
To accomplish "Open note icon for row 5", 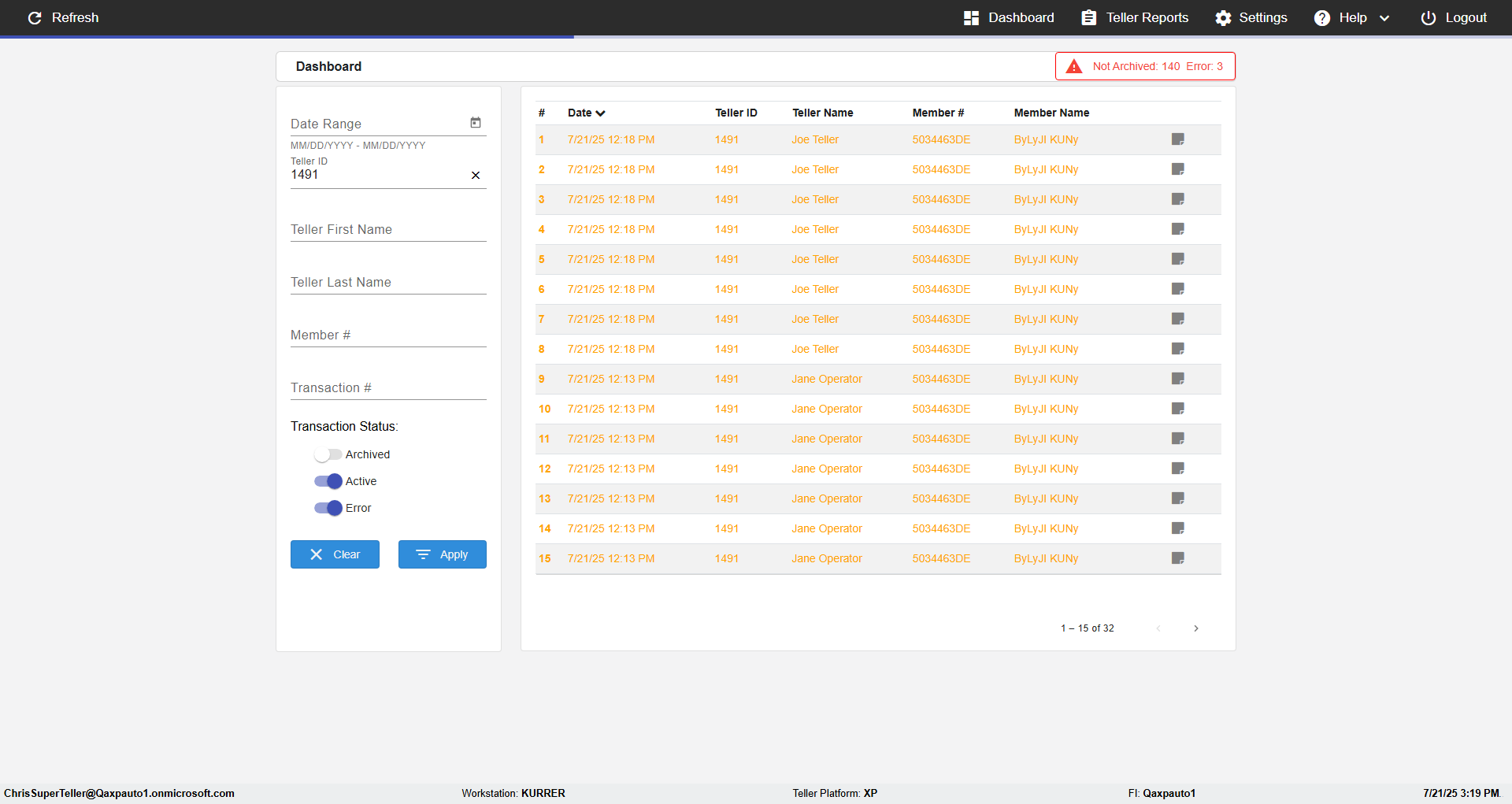I will coord(1178,259).
